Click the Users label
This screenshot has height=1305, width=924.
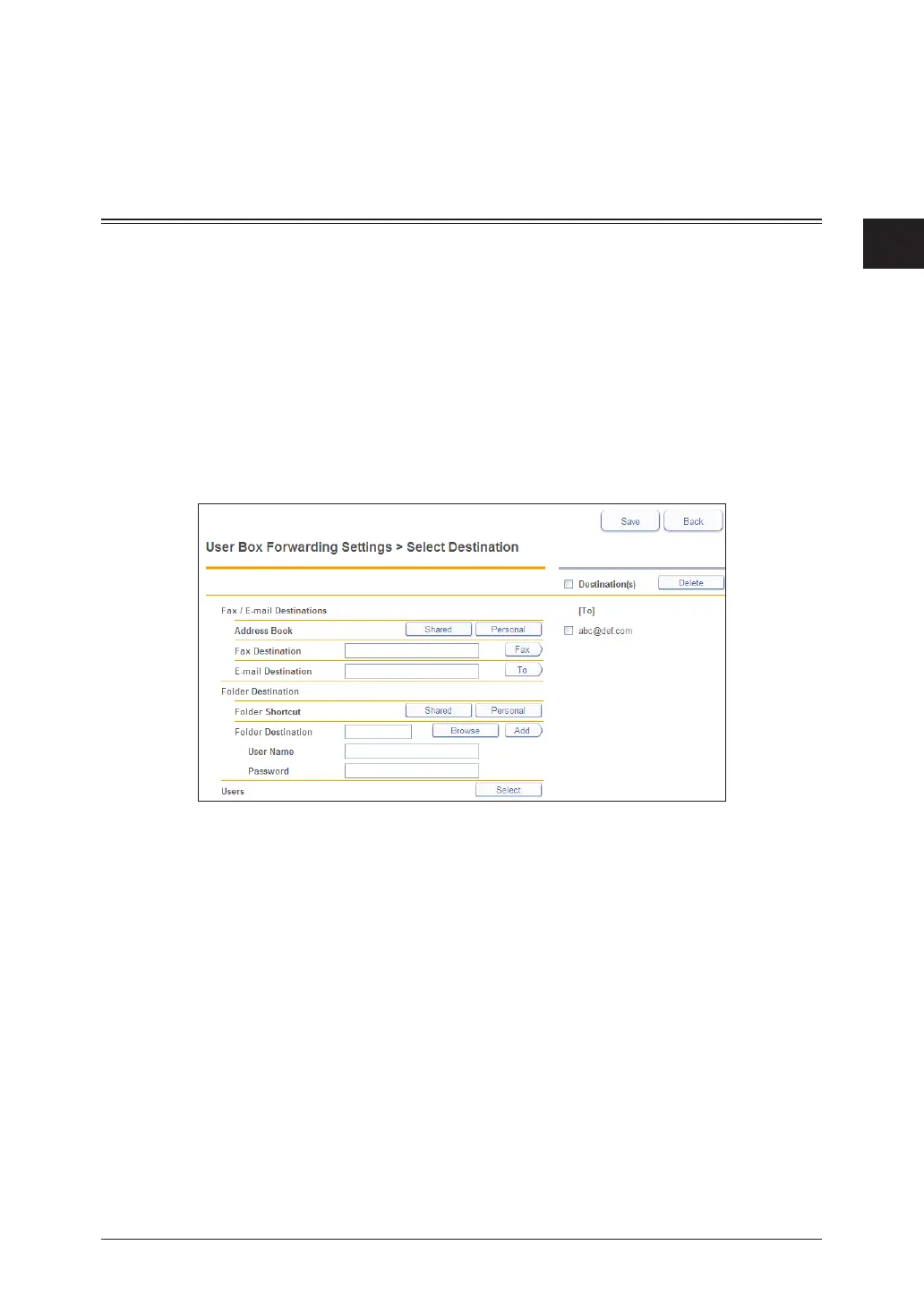click(233, 792)
